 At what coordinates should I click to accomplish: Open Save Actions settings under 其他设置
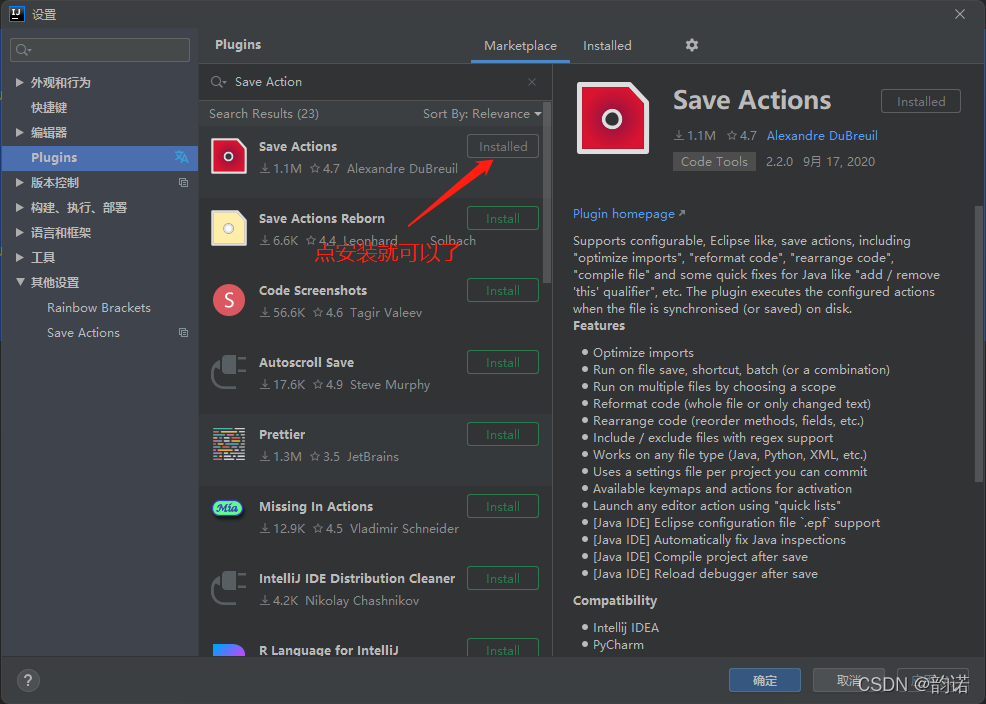pyautogui.click(x=83, y=333)
